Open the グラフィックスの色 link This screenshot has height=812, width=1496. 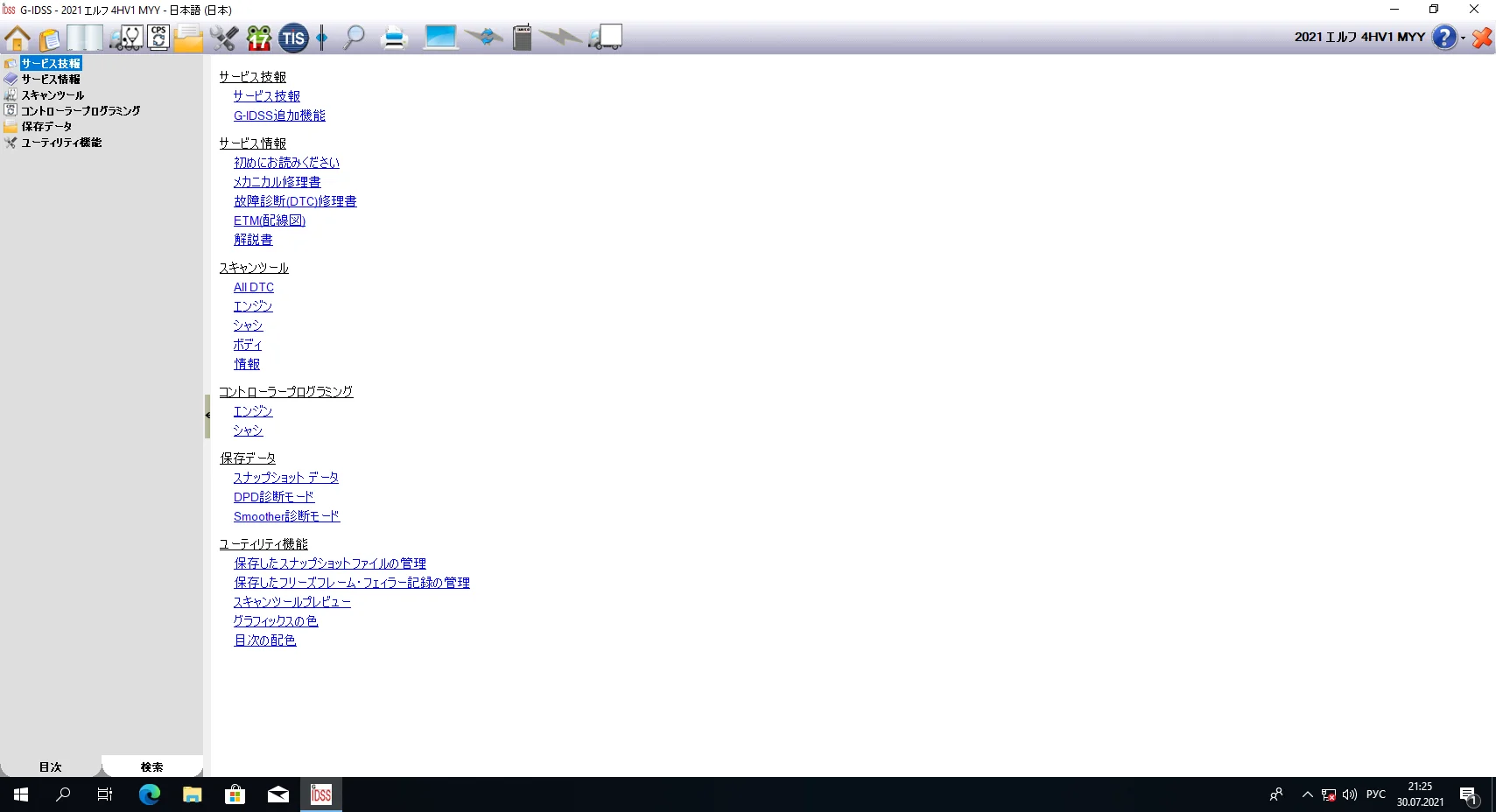pyautogui.click(x=276, y=621)
